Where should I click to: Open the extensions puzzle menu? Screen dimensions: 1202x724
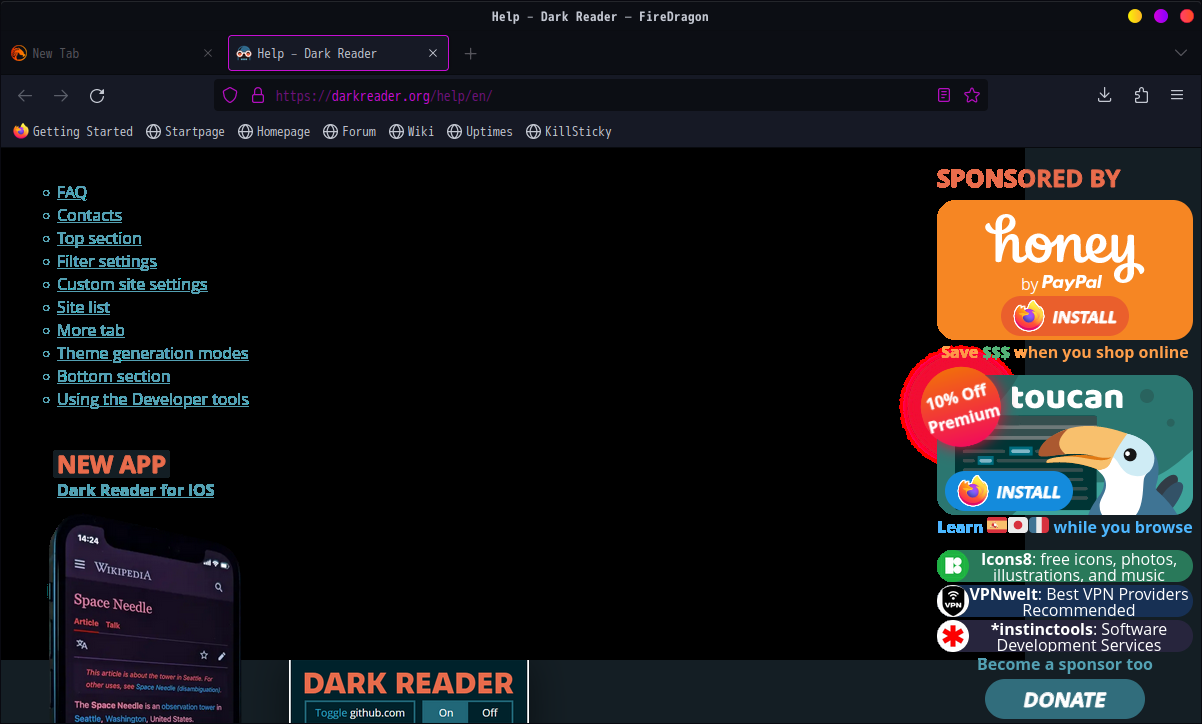point(1141,96)
